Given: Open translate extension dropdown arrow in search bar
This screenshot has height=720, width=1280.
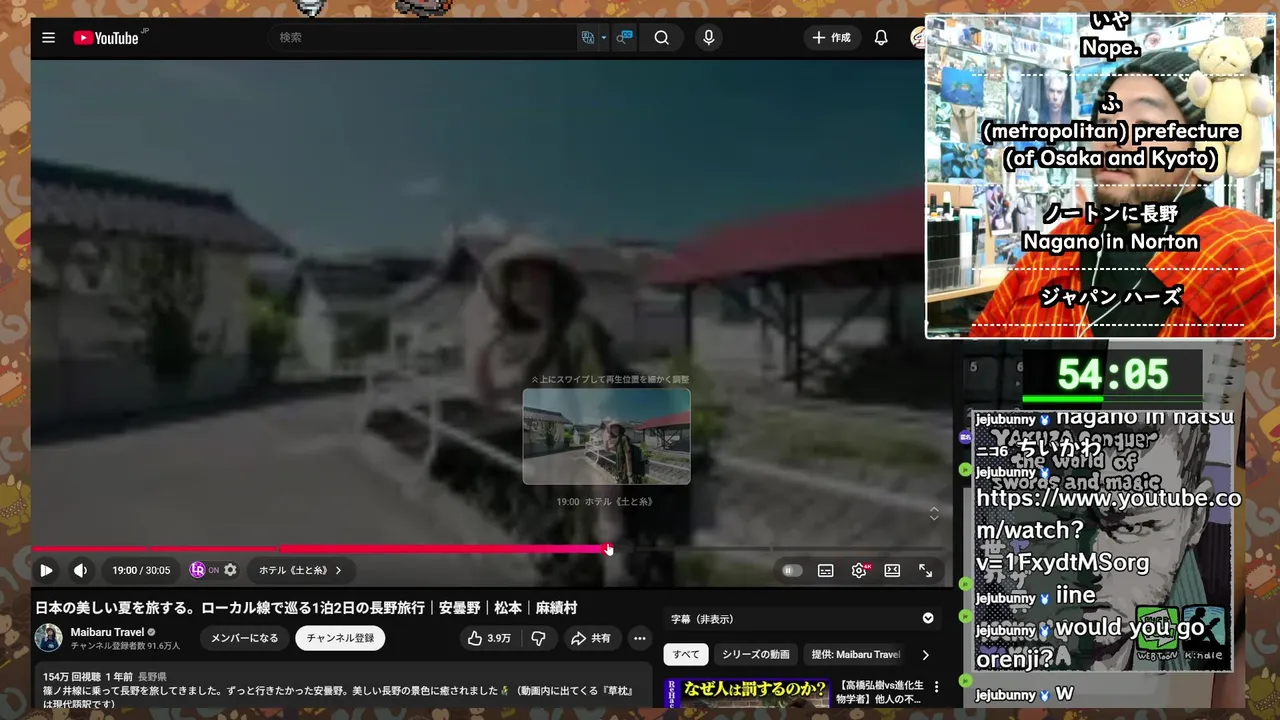Looking at the screenshot, I should pos(604,38).
